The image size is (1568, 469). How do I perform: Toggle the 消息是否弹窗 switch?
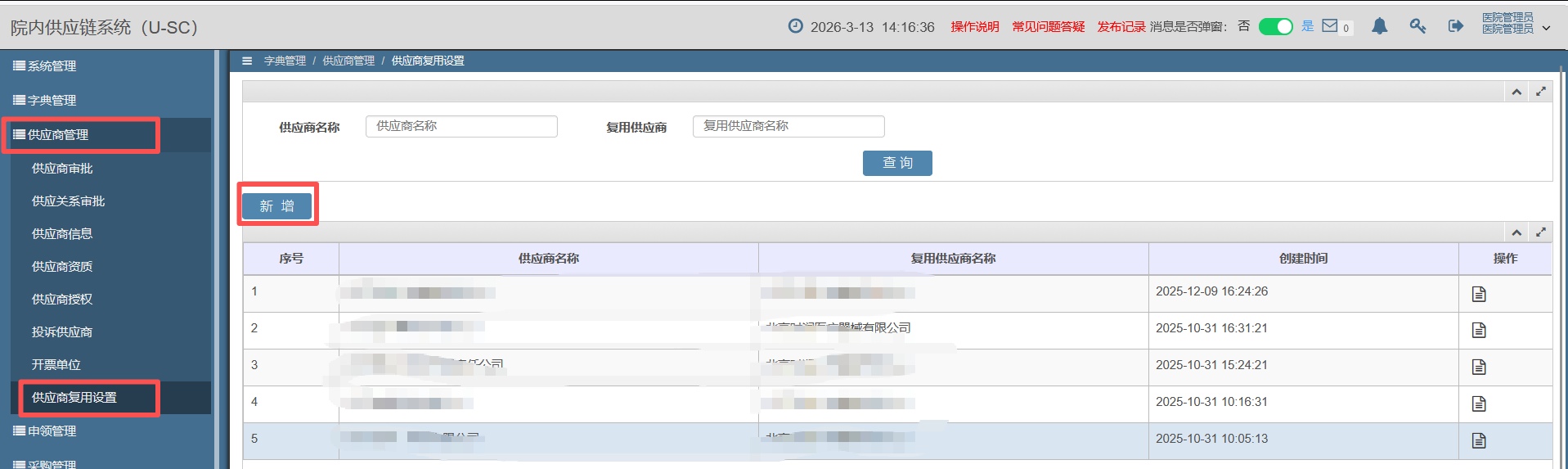1275,27
